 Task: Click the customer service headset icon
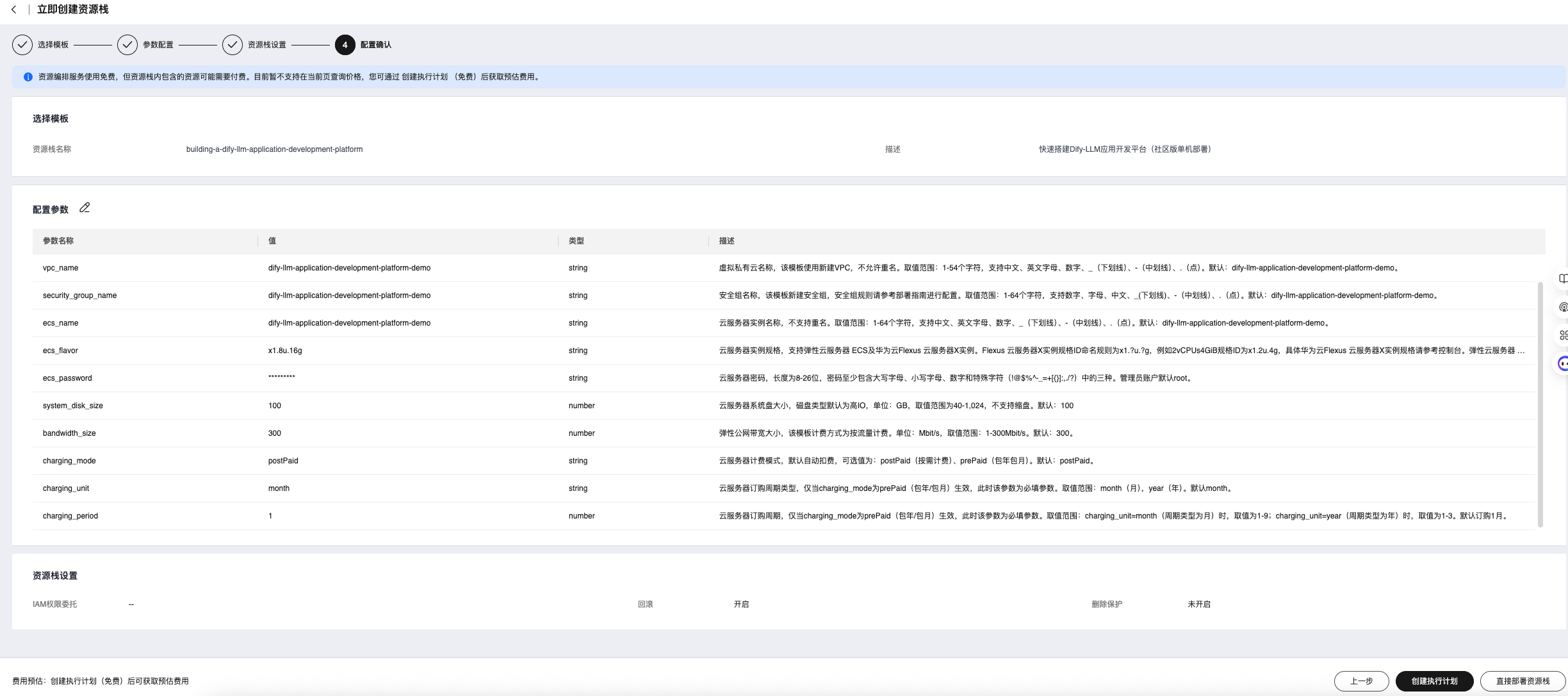point(1563,307)
